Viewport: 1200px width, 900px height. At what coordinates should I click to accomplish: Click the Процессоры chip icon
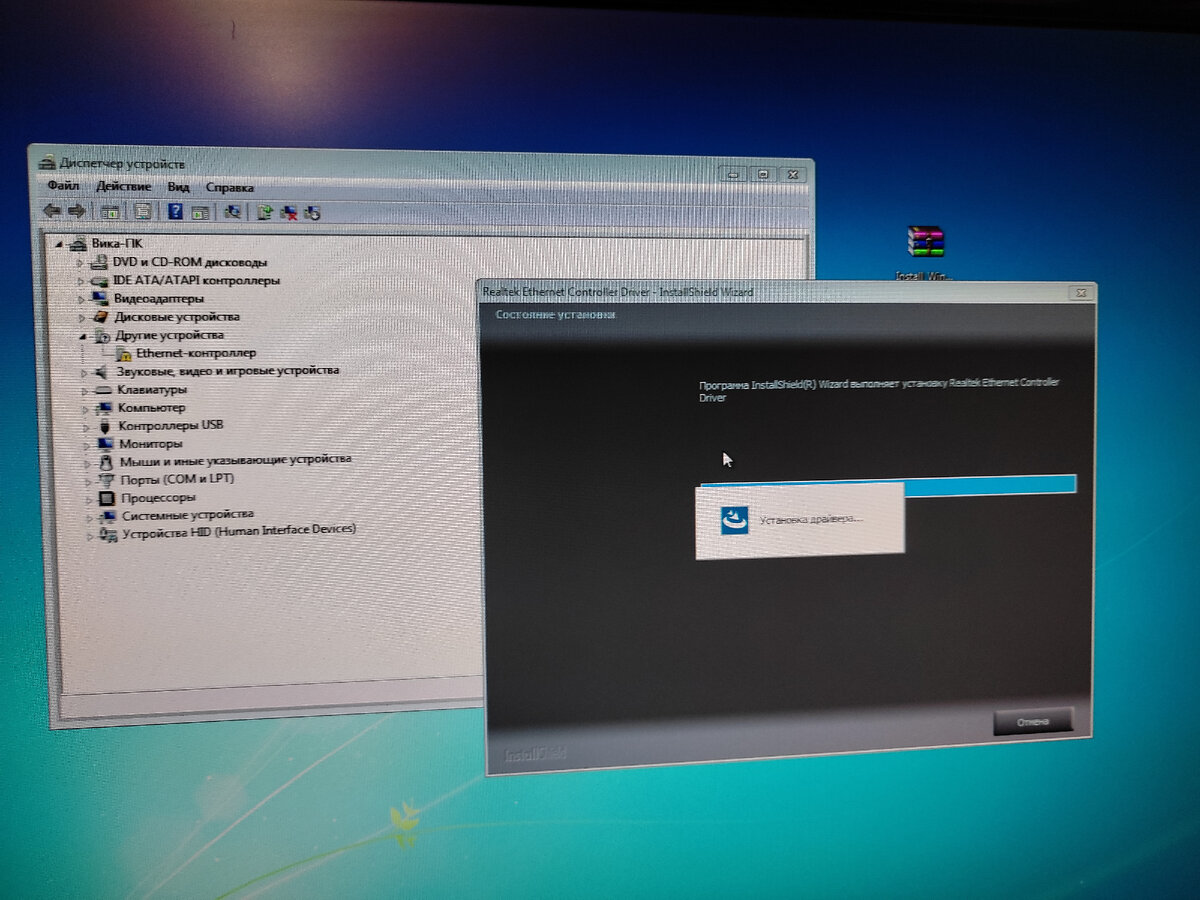[108, 498]
